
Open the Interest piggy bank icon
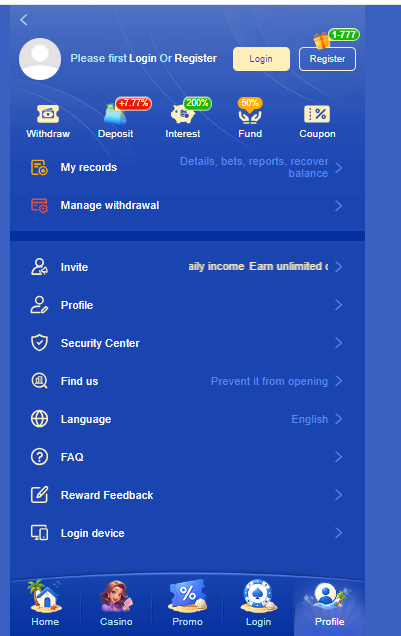point(182,114)
